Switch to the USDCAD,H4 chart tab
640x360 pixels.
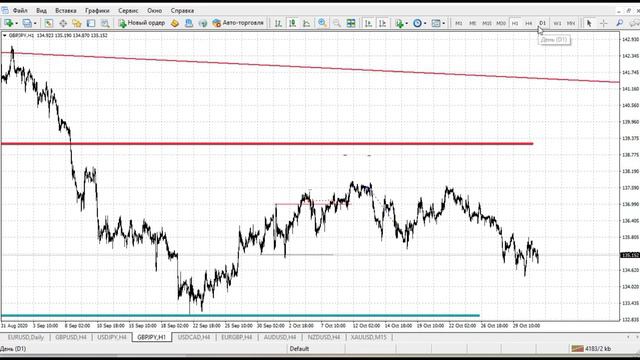point(194,338)
